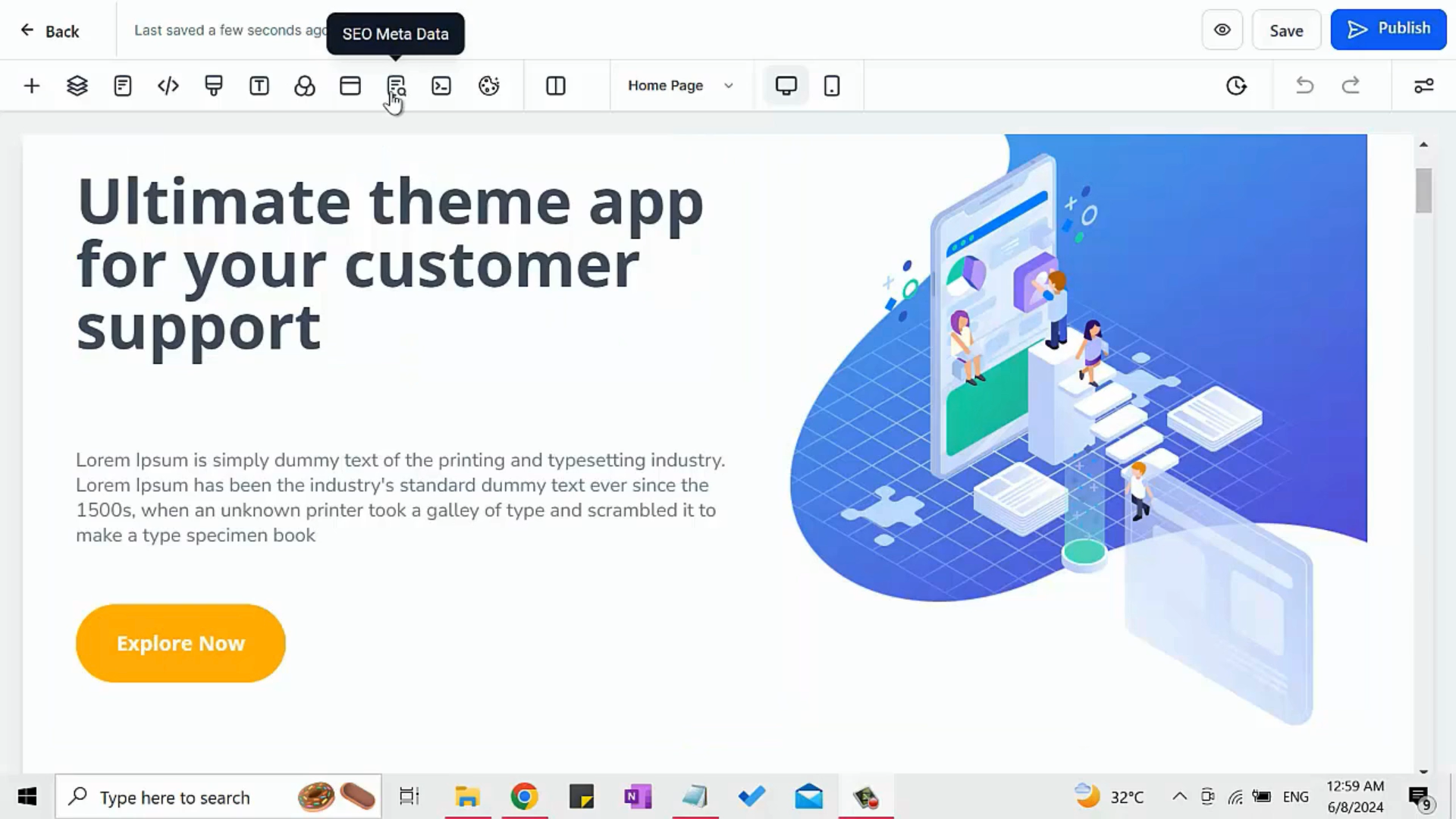Open version history clock icon
This screenshot has height=819, width=1456.
tap(1237, 86)
